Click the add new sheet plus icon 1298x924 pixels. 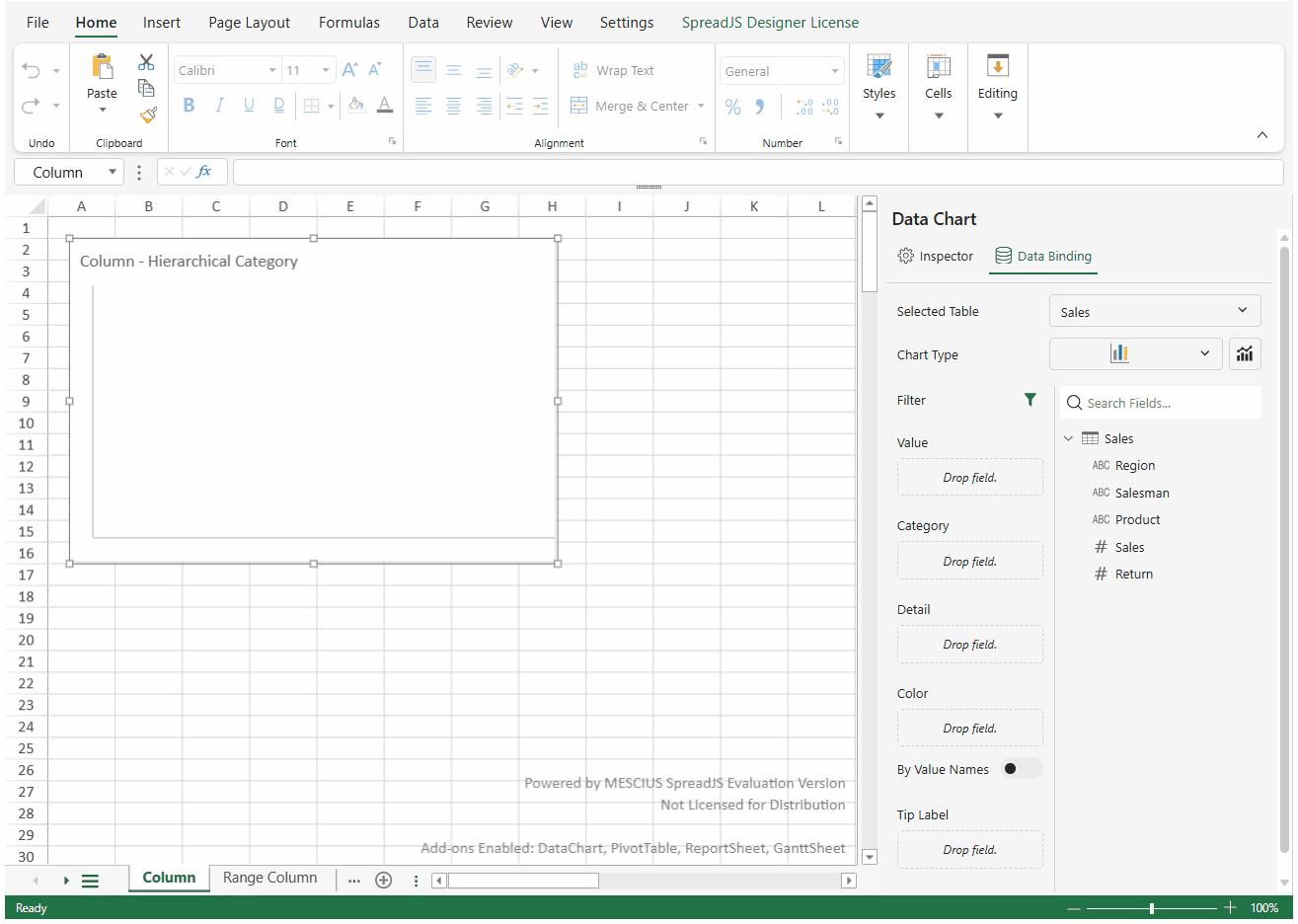click(384, 880)
